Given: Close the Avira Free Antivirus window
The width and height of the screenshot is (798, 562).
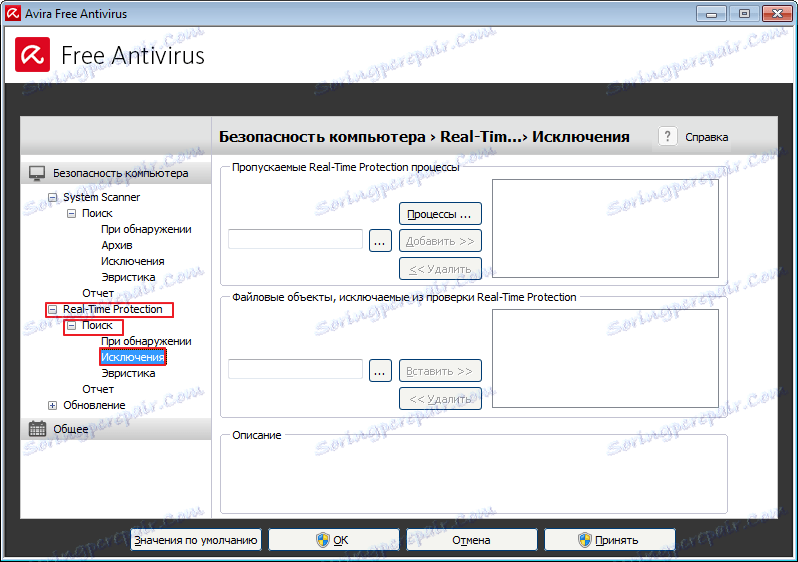Looking at the screenshot, I should coord(777,14).
